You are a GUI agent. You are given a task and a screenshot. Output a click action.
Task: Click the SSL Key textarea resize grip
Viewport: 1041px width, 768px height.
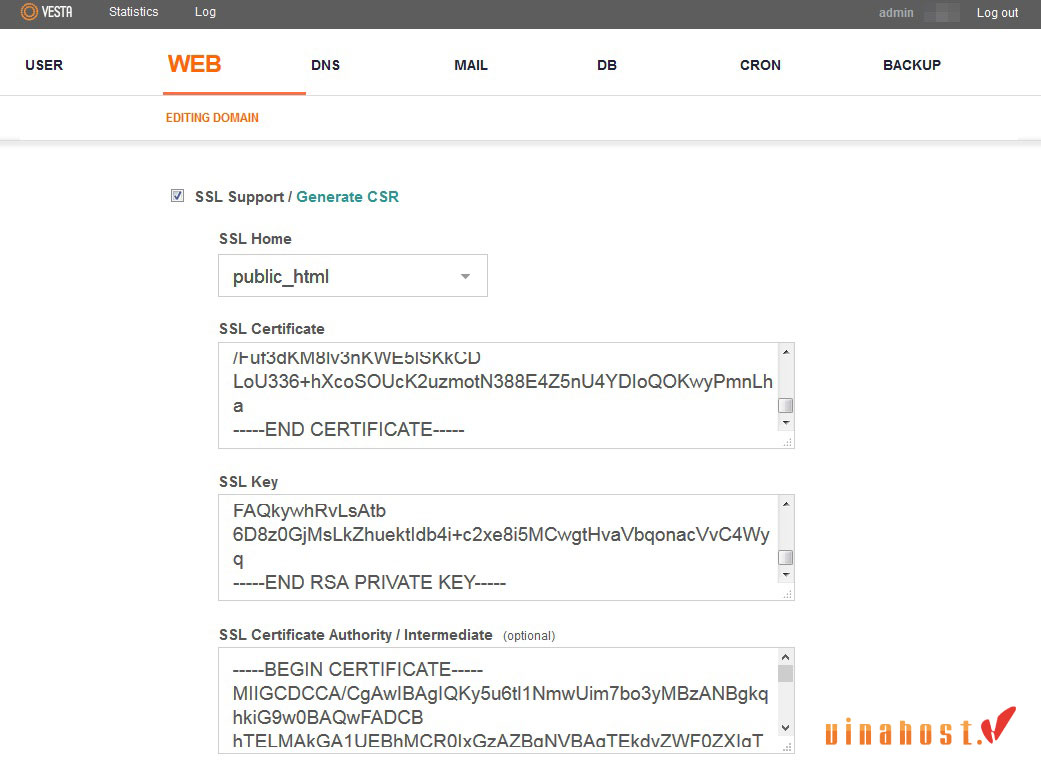(787, 594)
